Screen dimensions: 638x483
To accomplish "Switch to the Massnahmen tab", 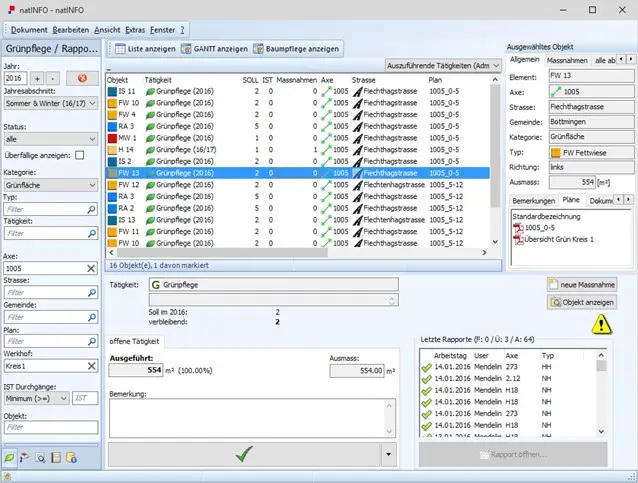I will [x=567, y=60].
